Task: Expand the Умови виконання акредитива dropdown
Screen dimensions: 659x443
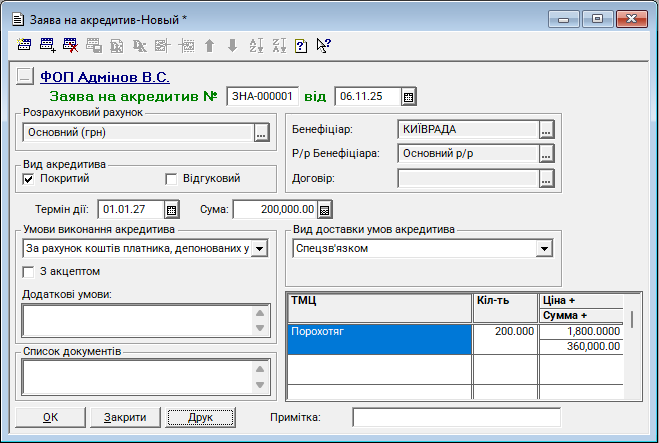Action: tap(259, 248)
